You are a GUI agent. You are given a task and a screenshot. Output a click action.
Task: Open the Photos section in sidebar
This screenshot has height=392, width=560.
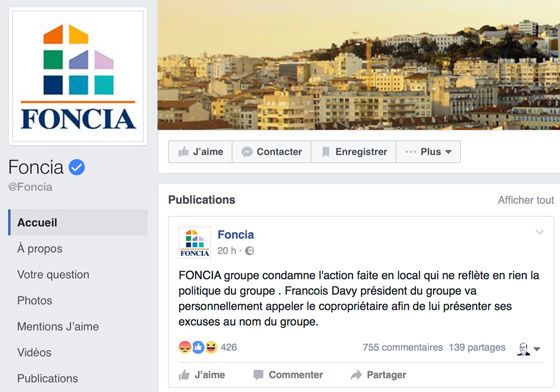click(35, 301)
